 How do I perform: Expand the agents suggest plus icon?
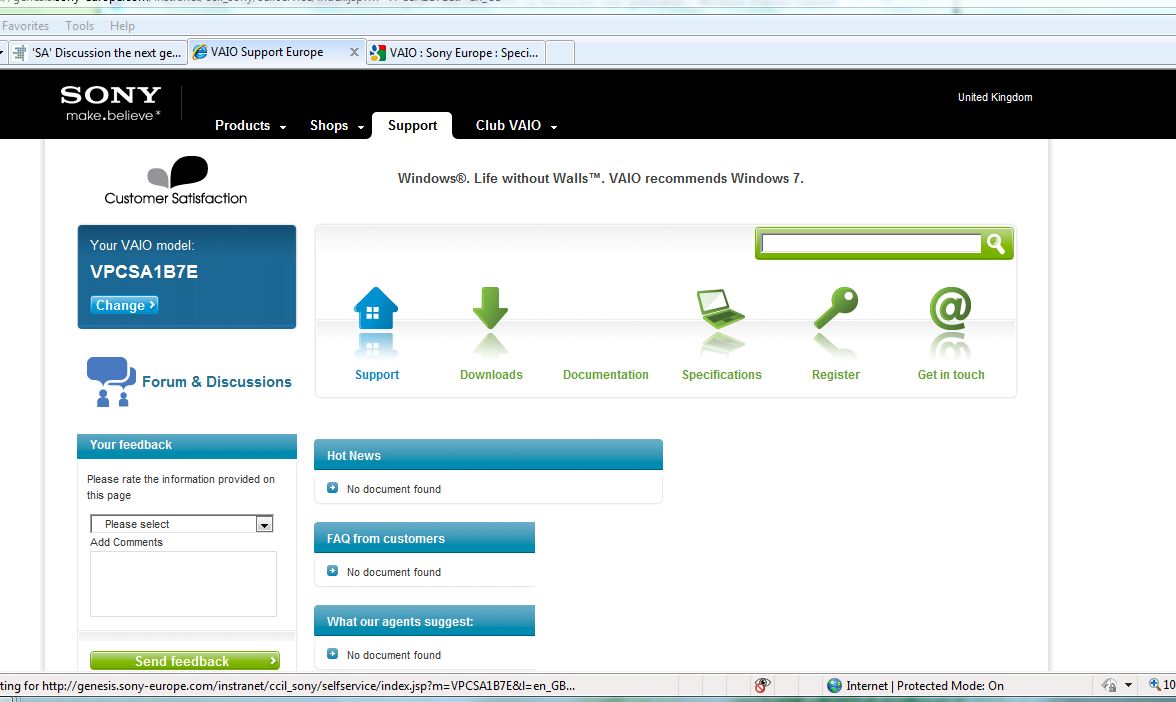(332, 654)
